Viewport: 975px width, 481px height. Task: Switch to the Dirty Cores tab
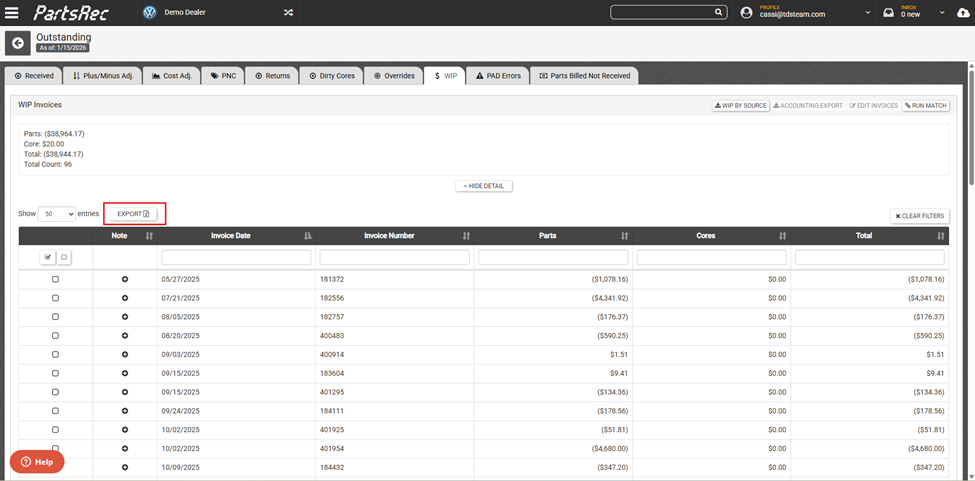[x=332, y=76]
